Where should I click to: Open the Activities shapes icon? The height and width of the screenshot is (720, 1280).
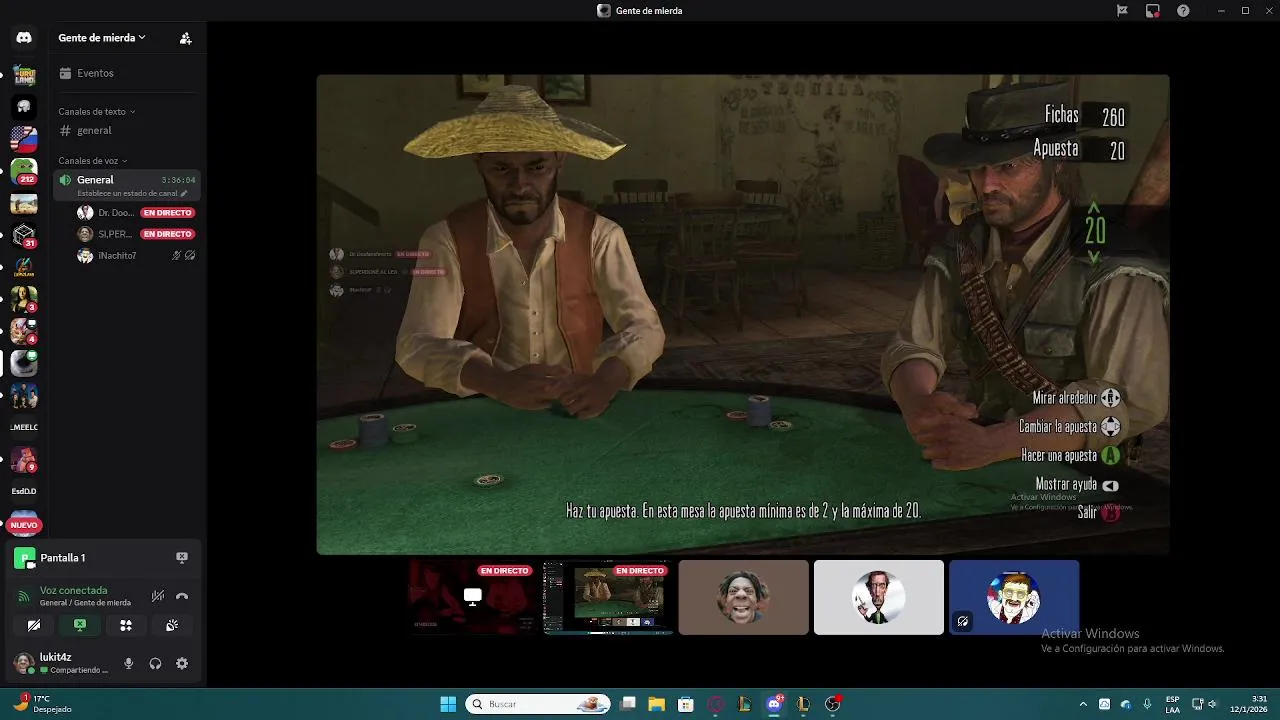[126, 625]
